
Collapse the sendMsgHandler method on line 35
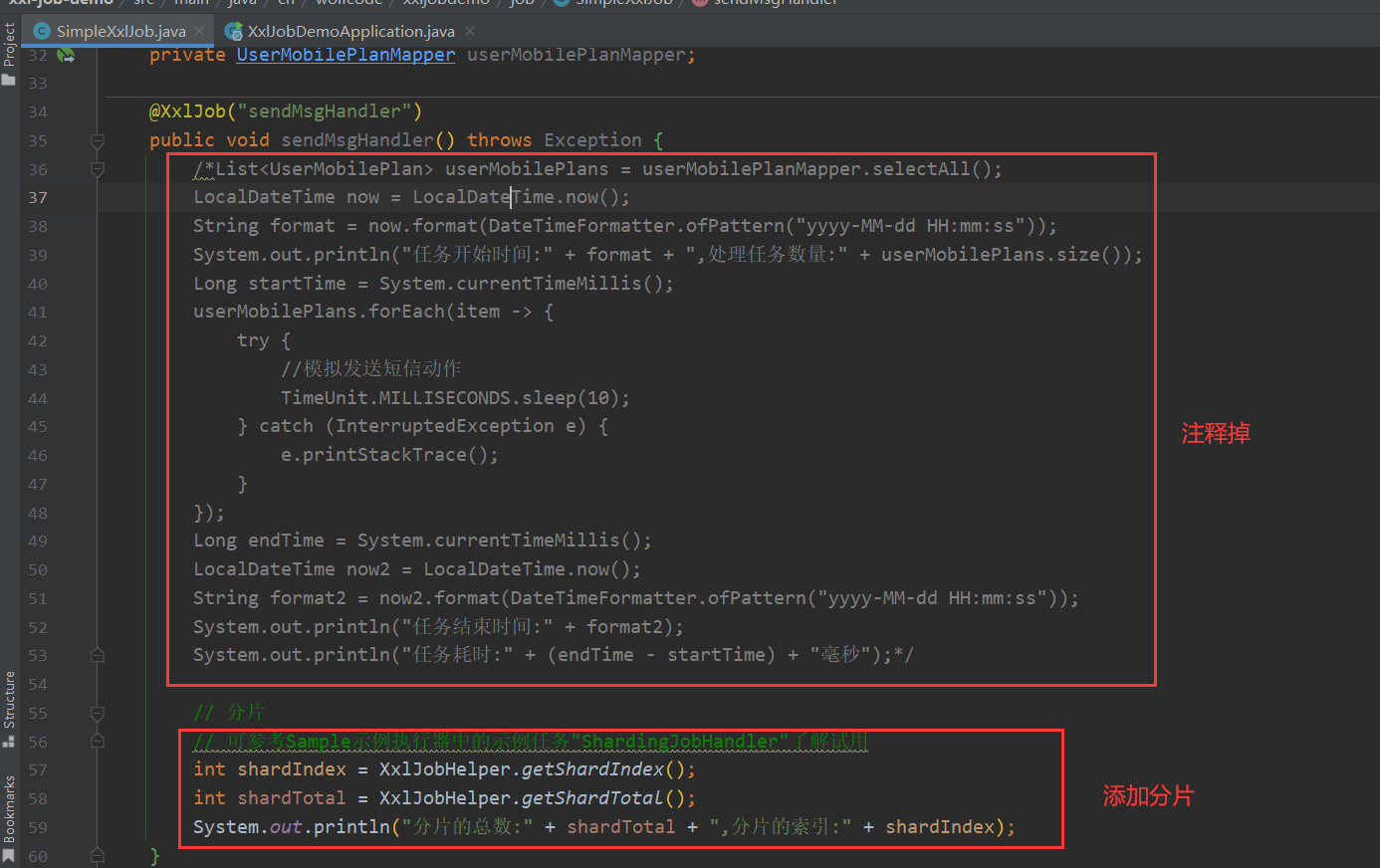click(x=98, y=141)
